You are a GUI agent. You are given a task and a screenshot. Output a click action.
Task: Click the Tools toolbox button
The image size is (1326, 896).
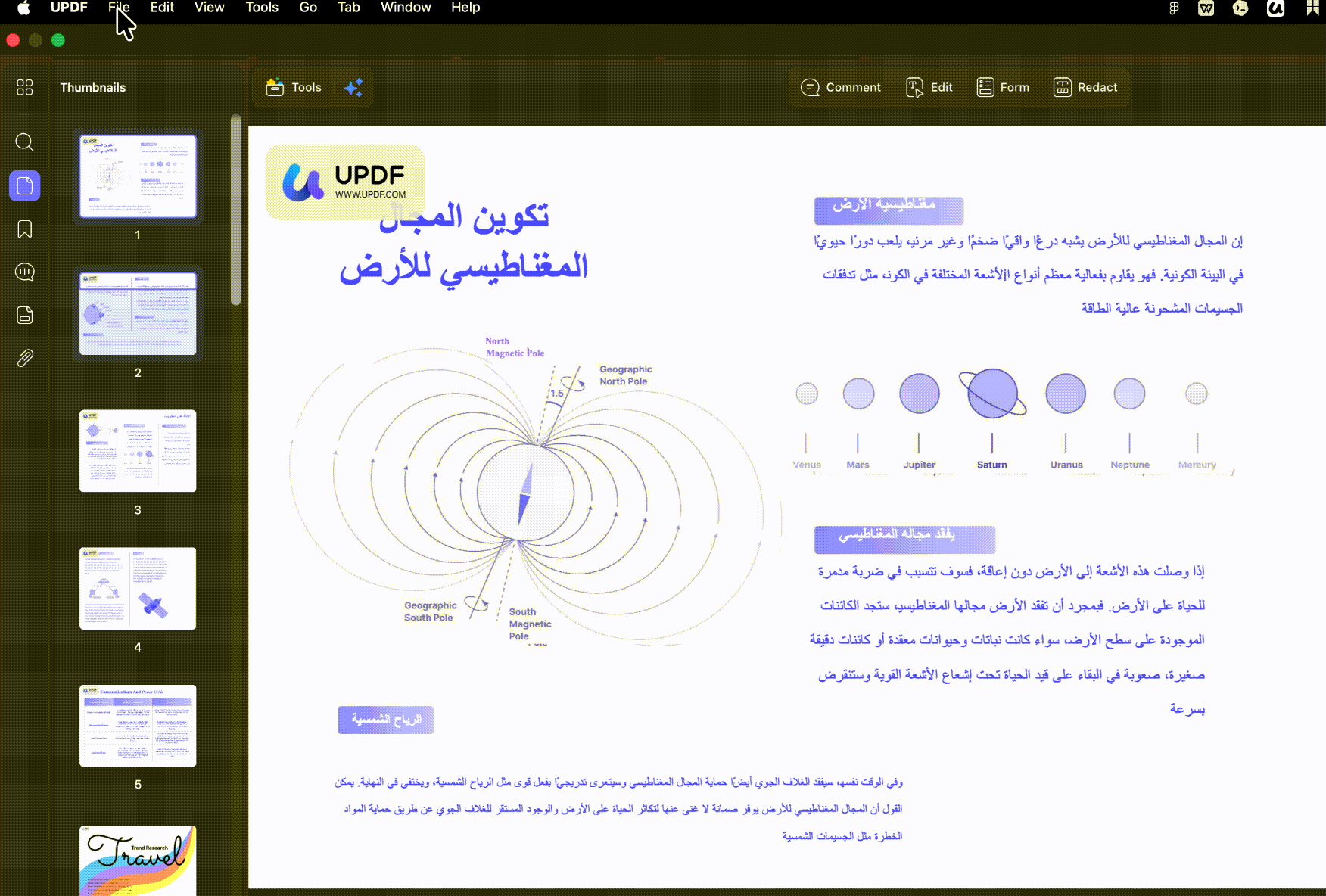pyautogui.click(x=294, y=88)
